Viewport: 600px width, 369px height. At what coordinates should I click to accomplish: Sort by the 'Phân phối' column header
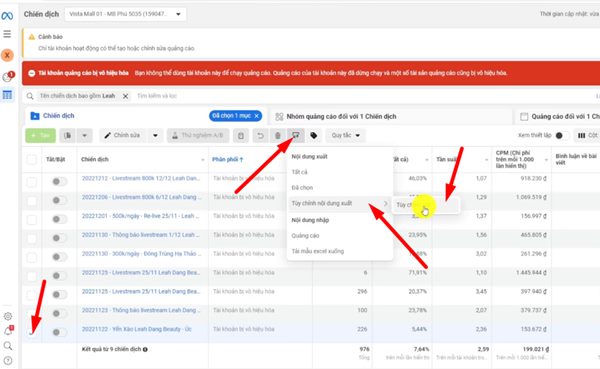click(228, 160)
